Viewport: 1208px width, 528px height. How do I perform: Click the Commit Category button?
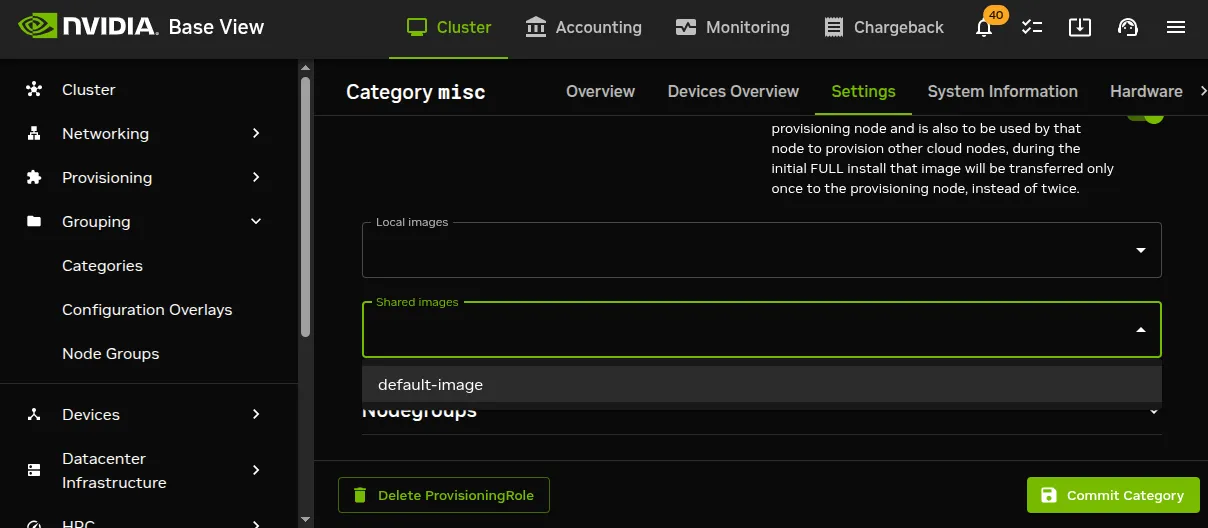(x=1113, y=495)
